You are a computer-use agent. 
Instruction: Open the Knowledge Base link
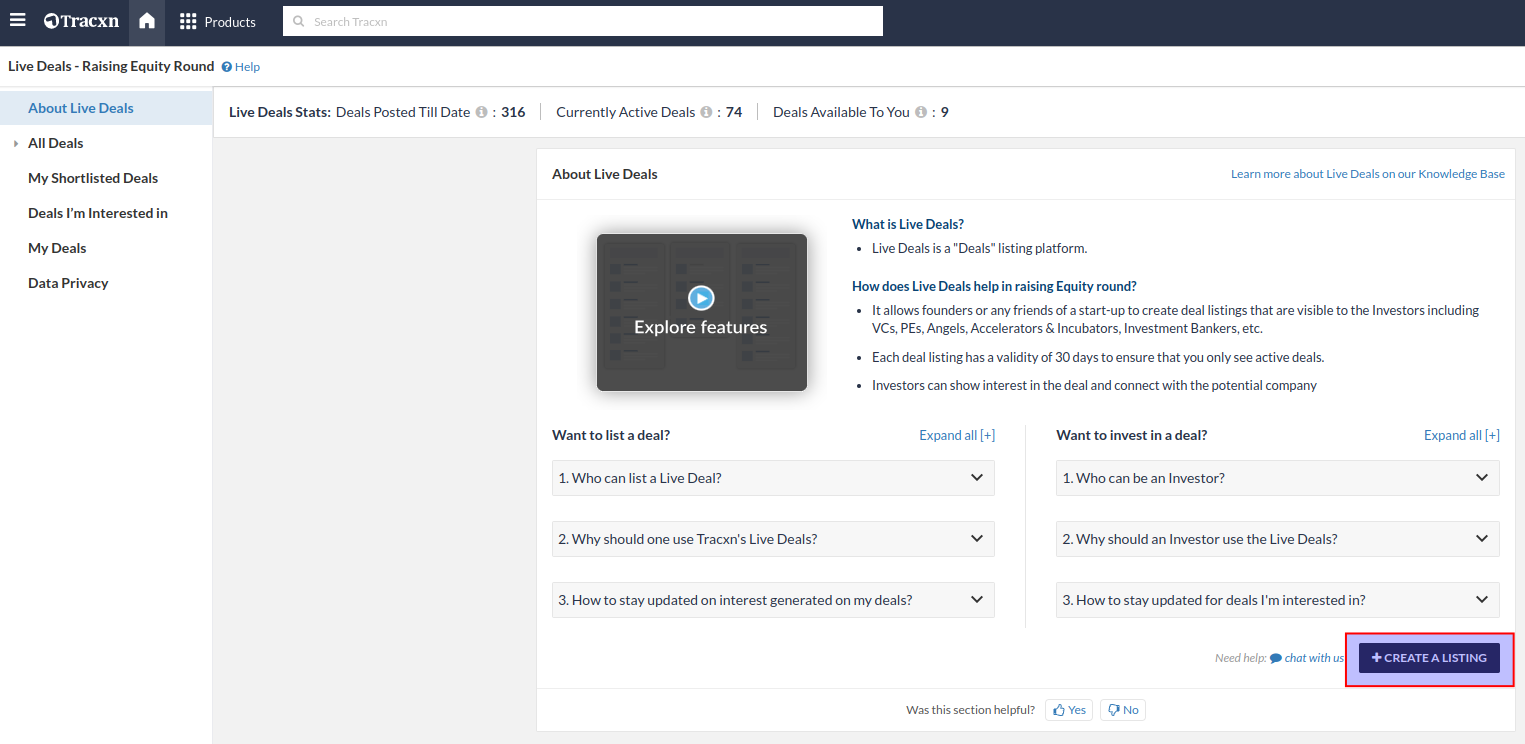click(x=1367, y=174)
